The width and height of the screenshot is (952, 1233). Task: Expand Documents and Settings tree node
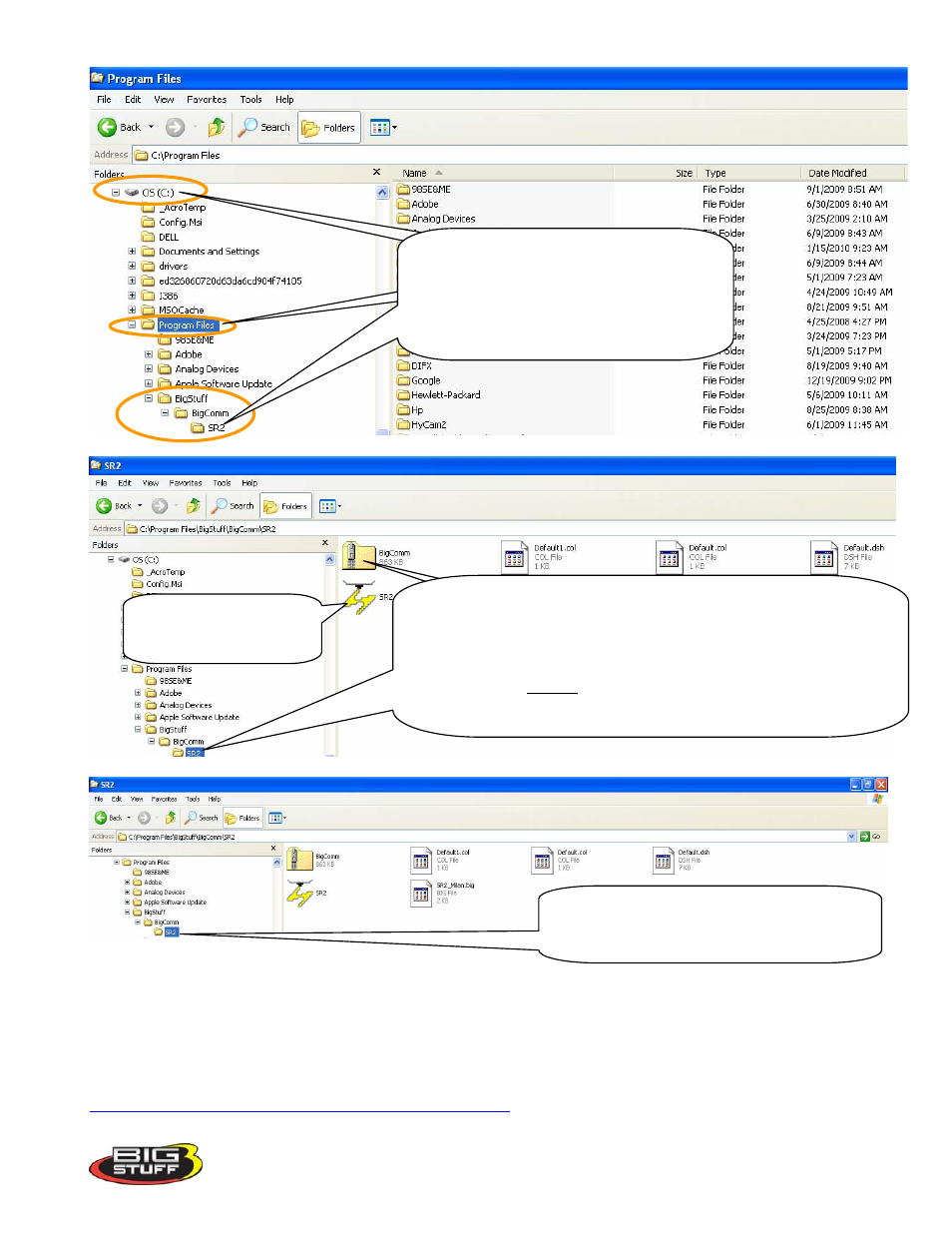pyautogui.click(x=132, y=252)
